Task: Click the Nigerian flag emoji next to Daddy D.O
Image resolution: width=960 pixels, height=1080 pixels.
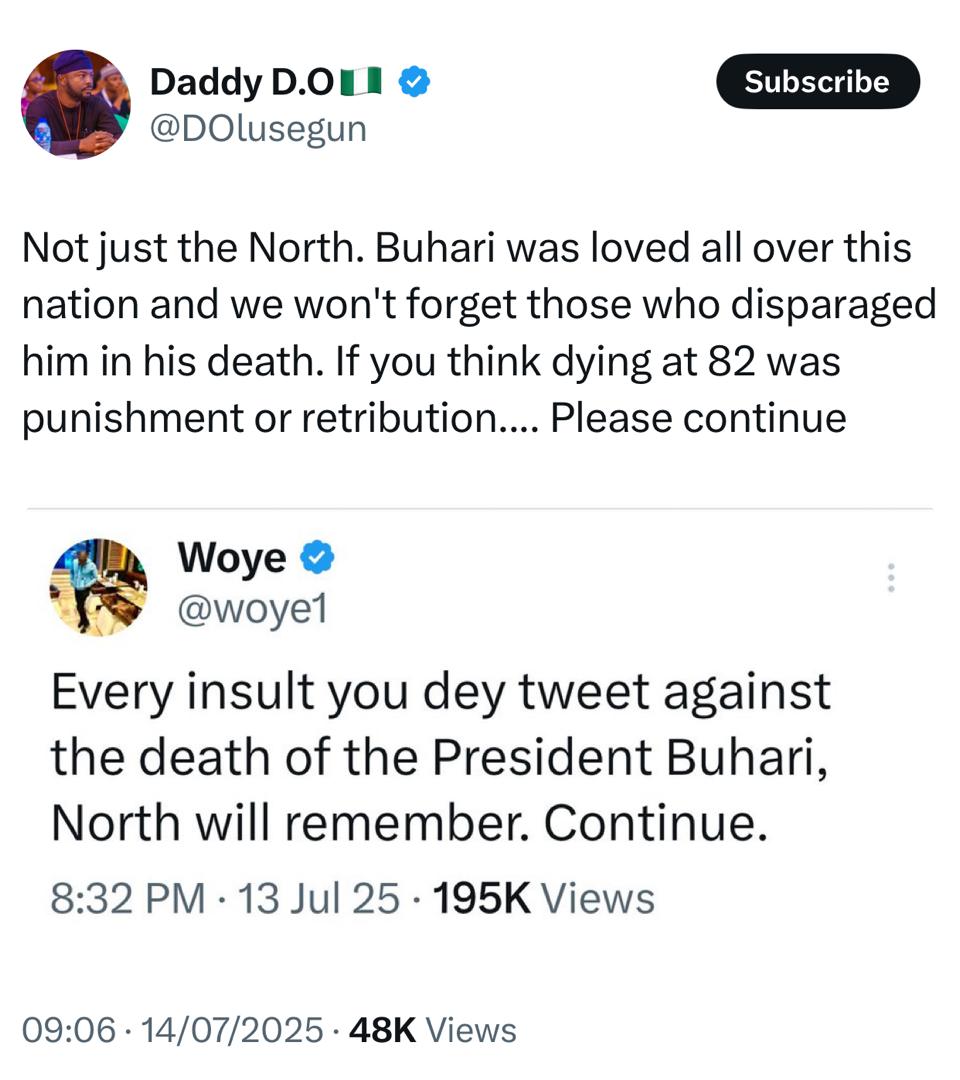Action: [x=363, y=83]
